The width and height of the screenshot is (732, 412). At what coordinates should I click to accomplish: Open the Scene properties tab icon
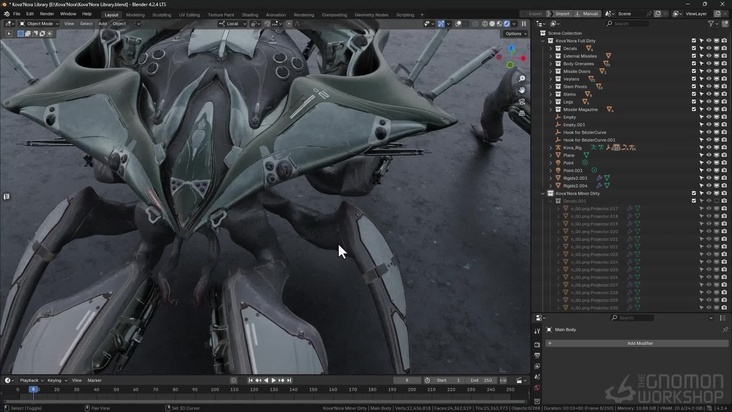pos(537,377)
